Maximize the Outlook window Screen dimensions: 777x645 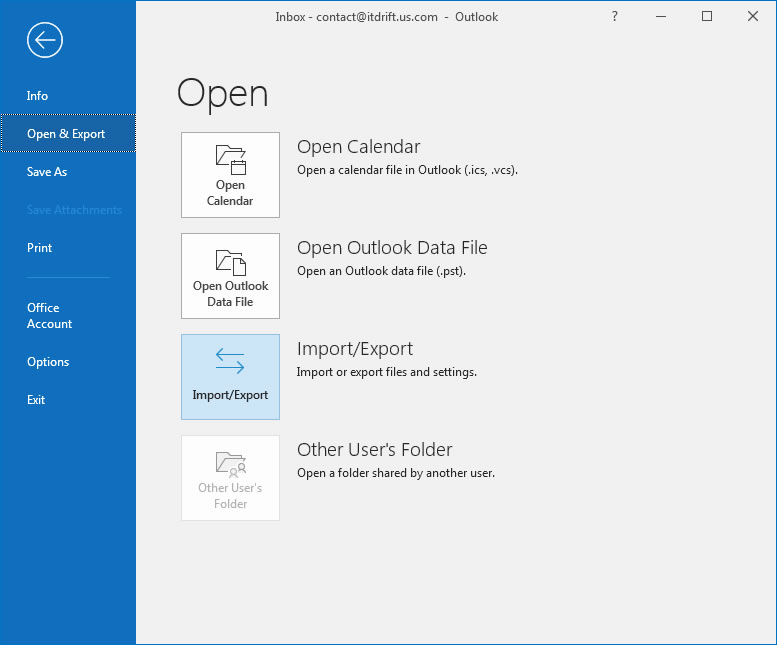(707, 16)
